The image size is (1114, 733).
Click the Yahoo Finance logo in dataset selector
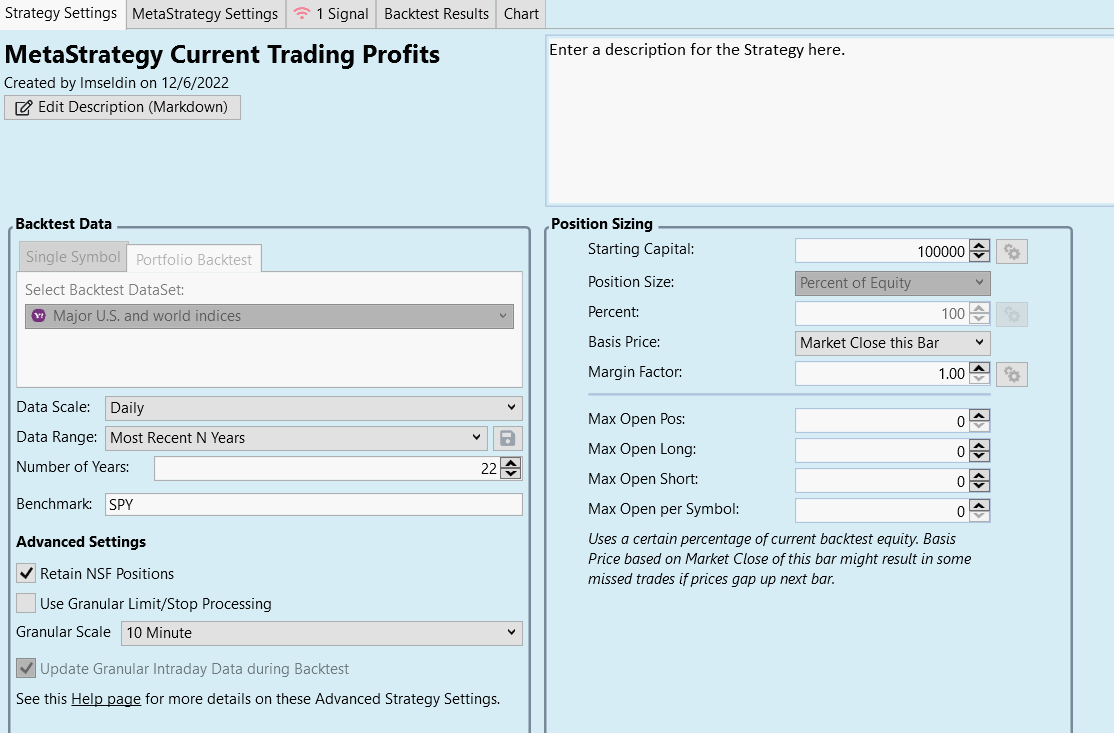pyautogui.click(x=38, y=315)
